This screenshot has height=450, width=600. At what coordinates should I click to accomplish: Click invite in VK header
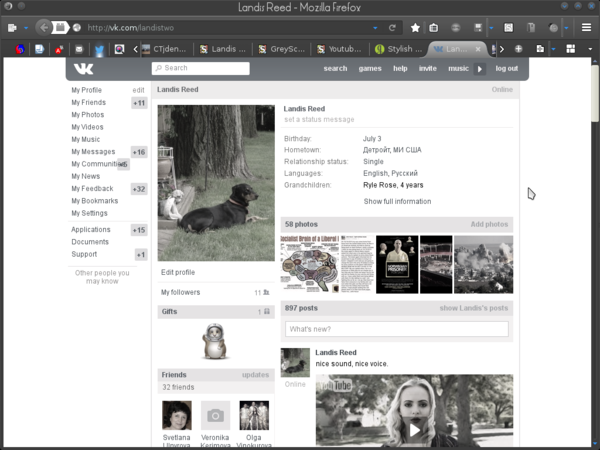pos(427,68)
